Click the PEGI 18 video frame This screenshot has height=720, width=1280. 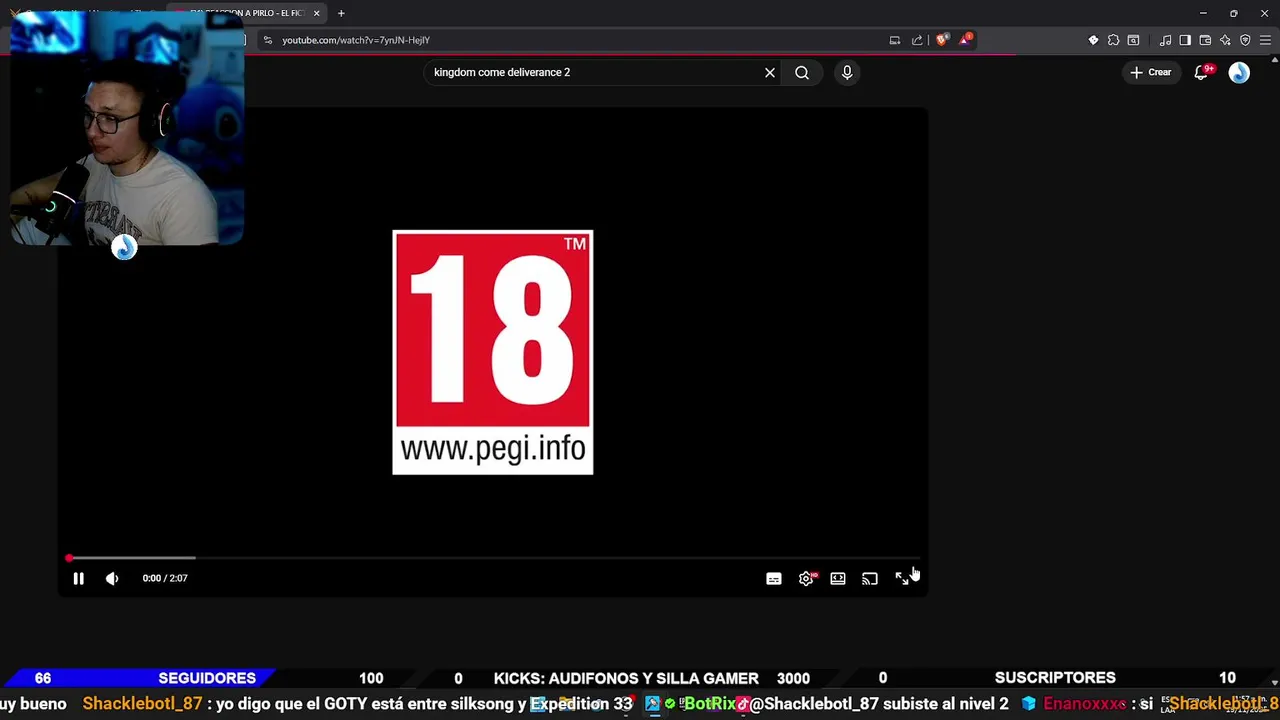point(493,352)
